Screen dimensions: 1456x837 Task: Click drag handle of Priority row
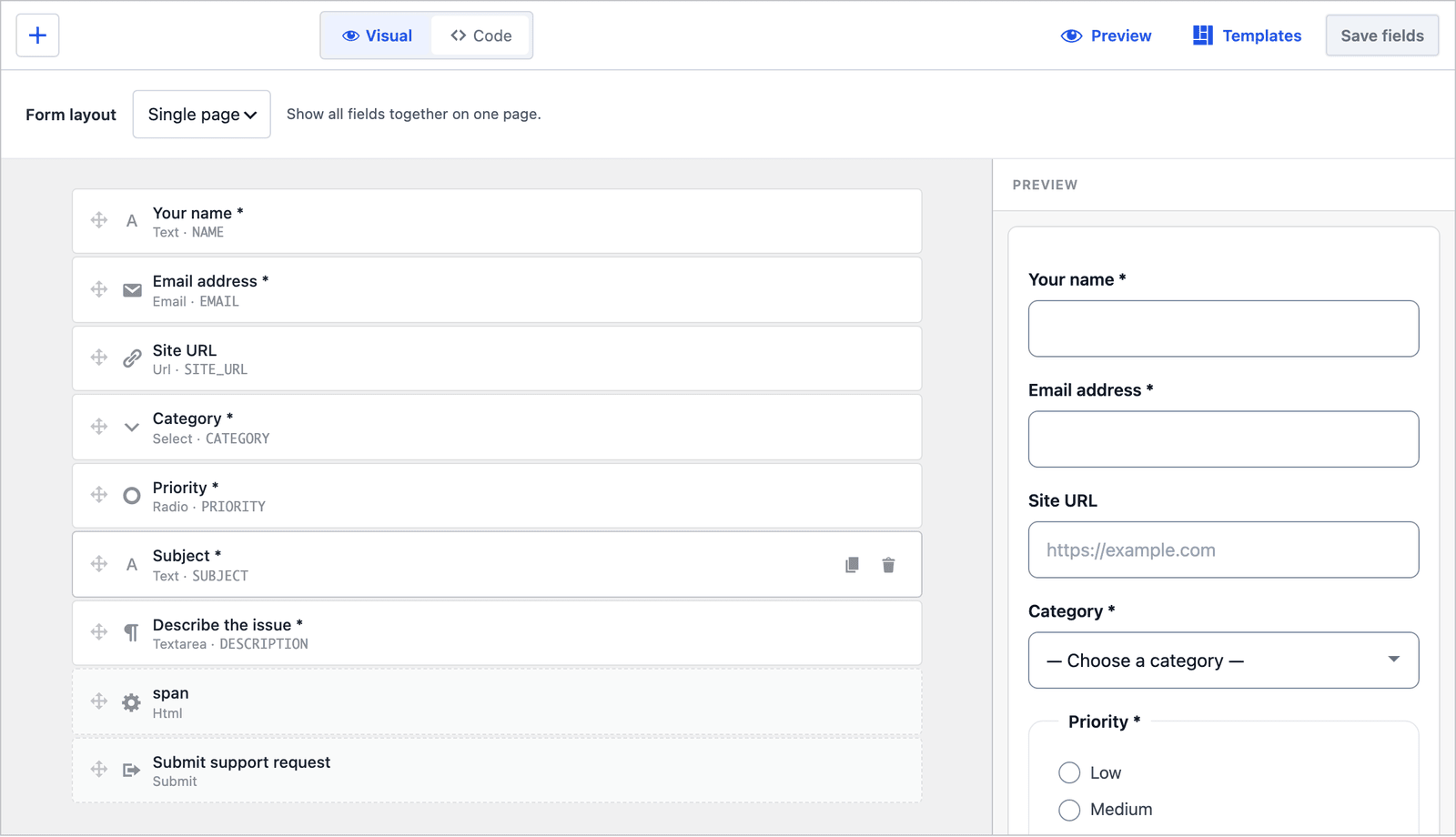click(99, 495)
